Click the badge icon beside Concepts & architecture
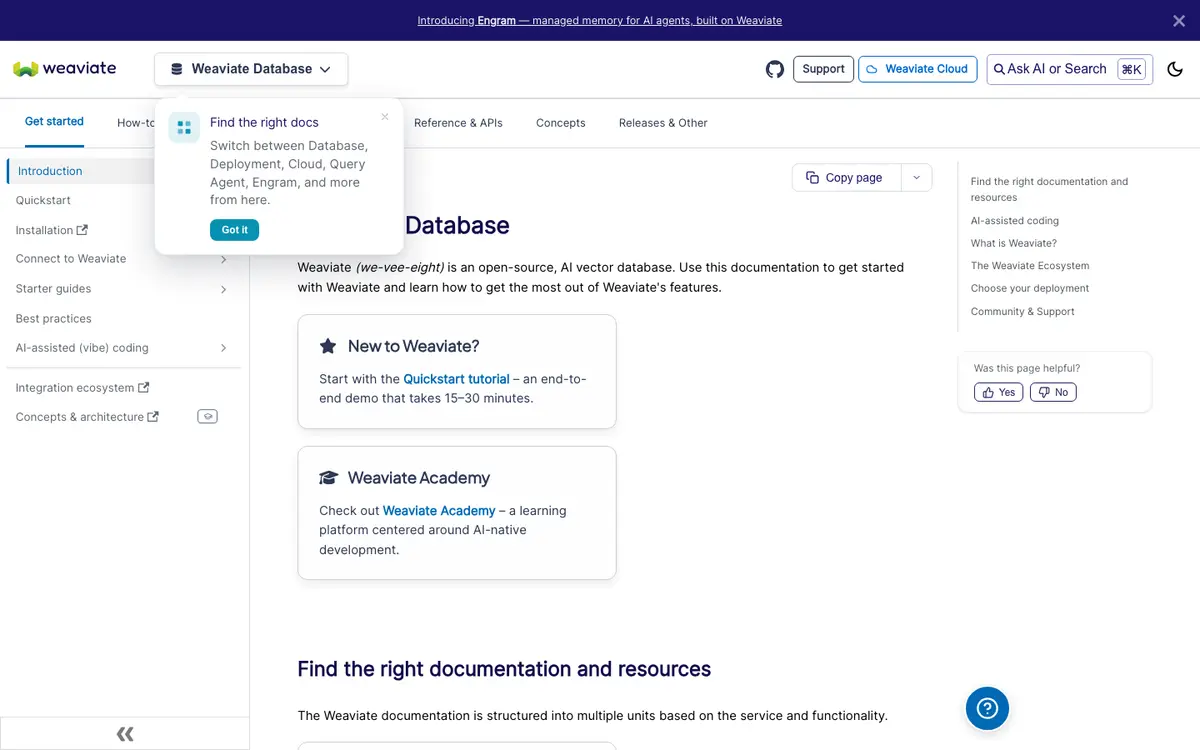This screenshot has height=750, width=1200. [207, 416]
